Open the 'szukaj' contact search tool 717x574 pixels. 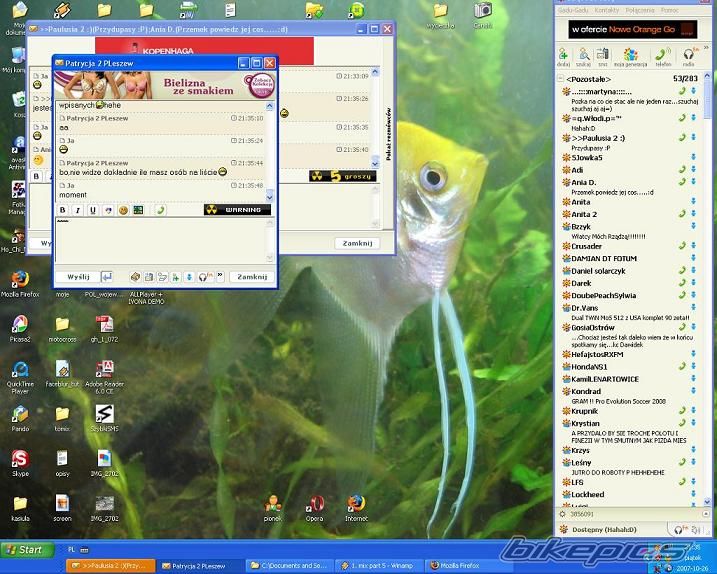point(582,56)
